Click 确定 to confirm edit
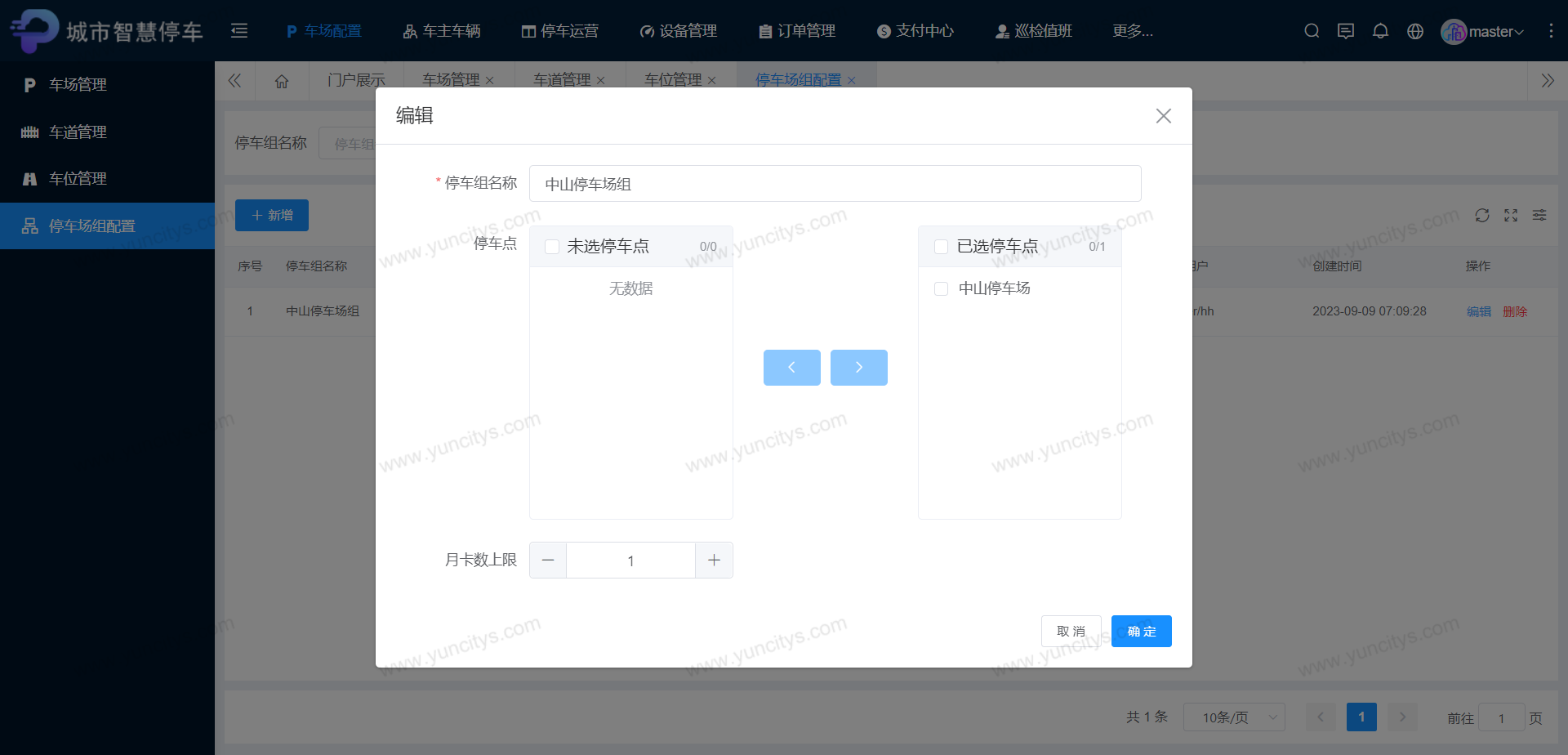Screen dimensions: 1568x755 click(x=1142, y=631)
